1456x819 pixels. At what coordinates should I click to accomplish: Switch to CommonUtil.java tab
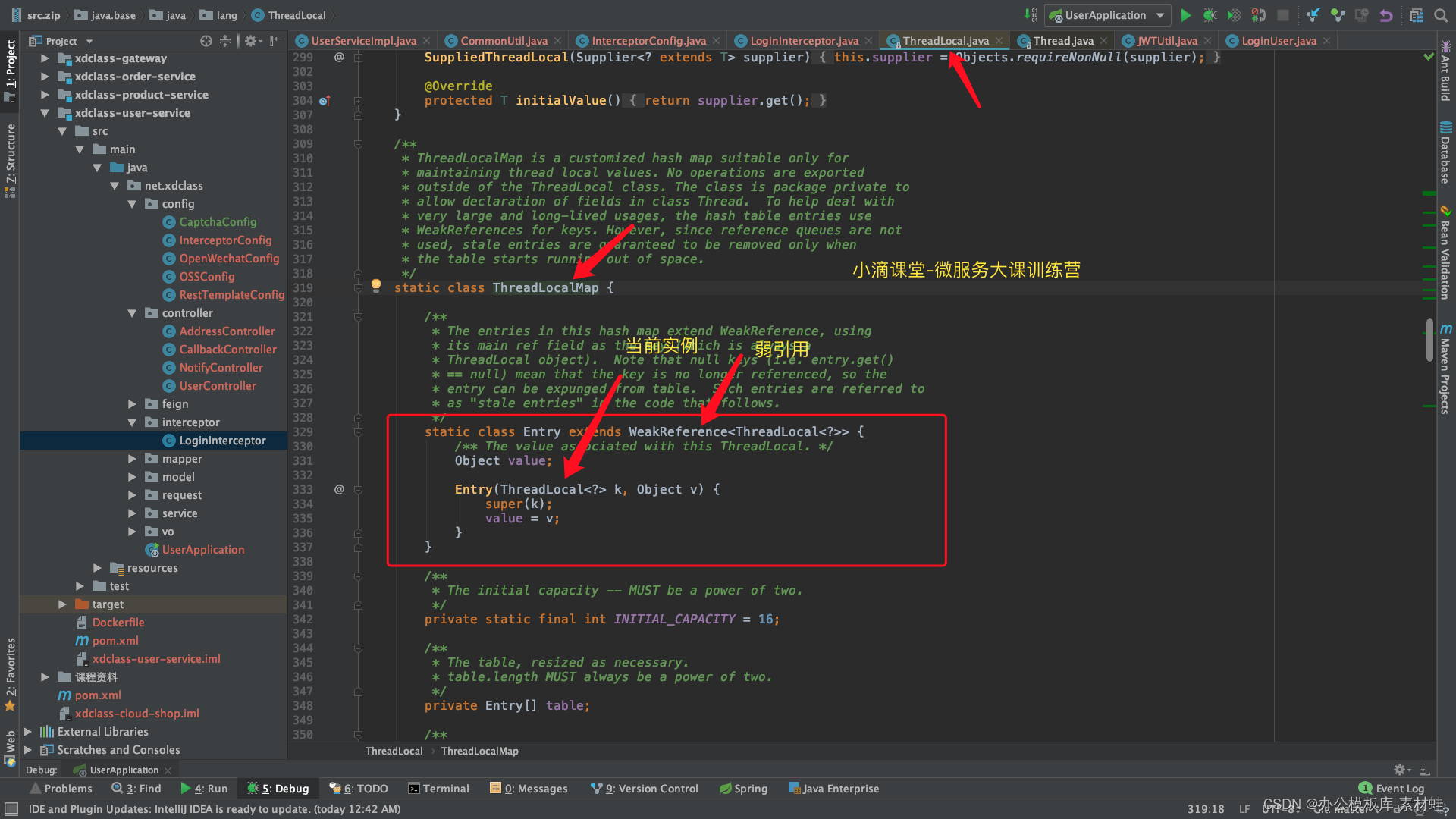tap(504, 41)
